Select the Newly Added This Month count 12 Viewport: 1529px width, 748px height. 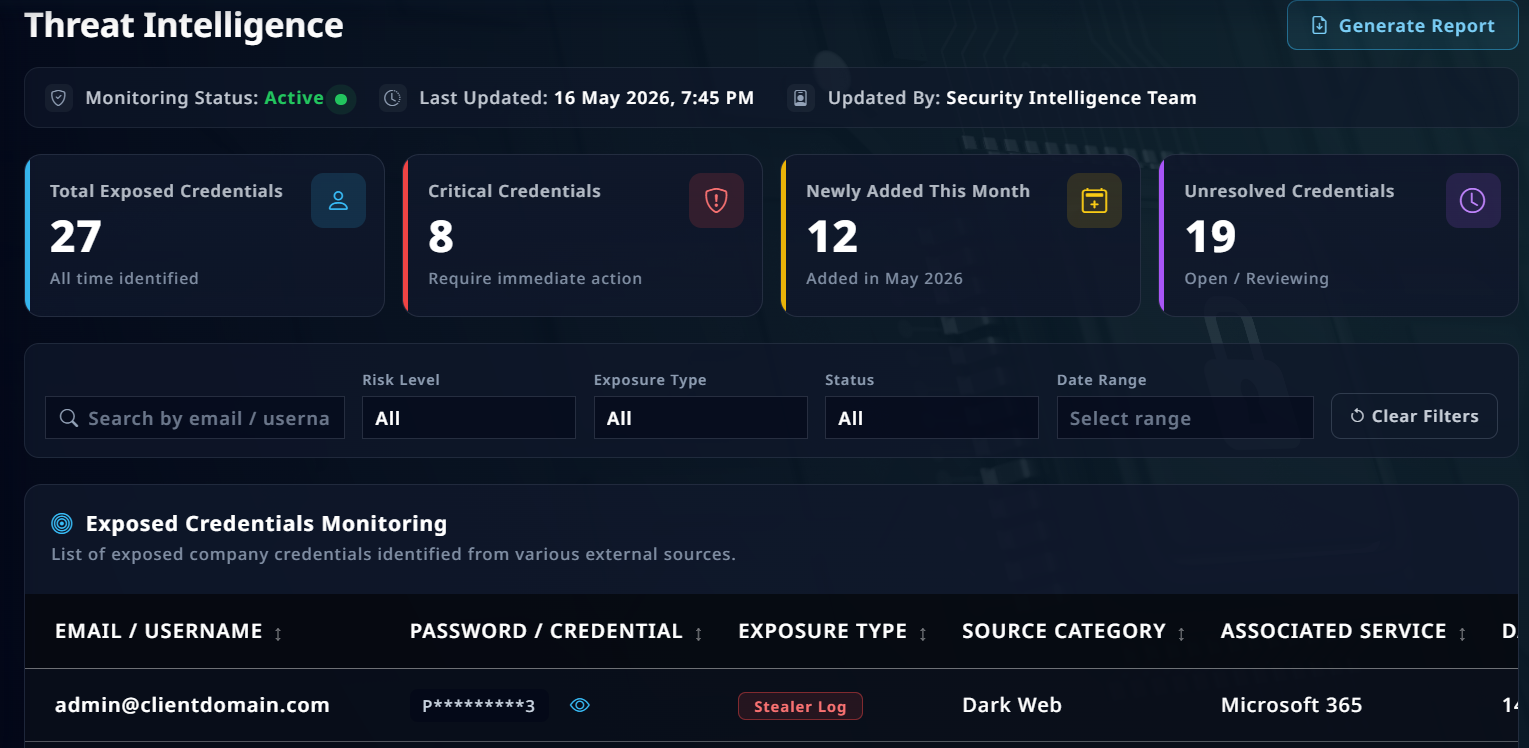(x=832, y=237)
